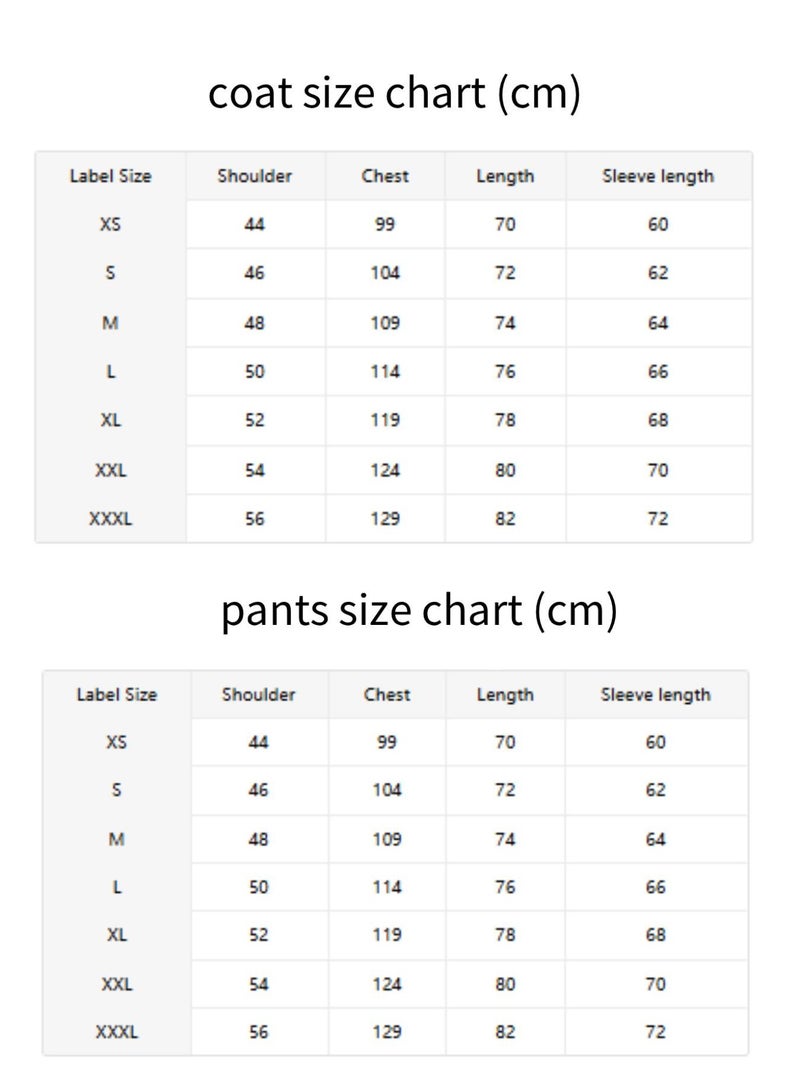
Task: Click the XXL label in pants chart
Action: click(117, 985)
